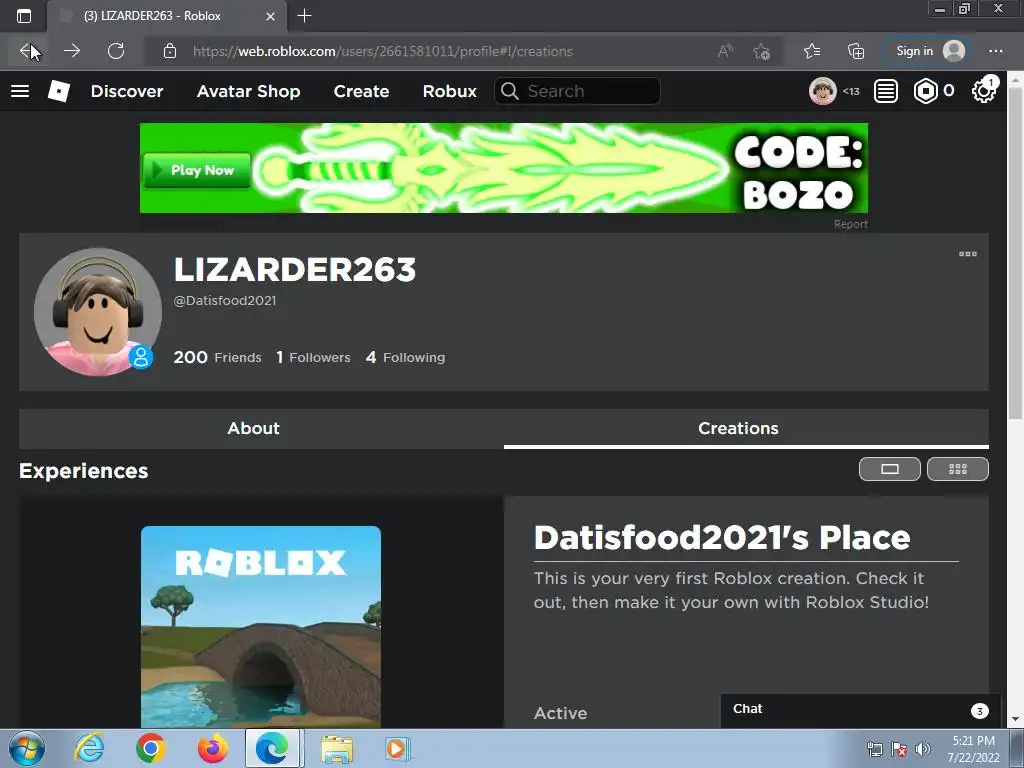
Task: Open Create in Roblox navbar
Action: pos(361,91)
